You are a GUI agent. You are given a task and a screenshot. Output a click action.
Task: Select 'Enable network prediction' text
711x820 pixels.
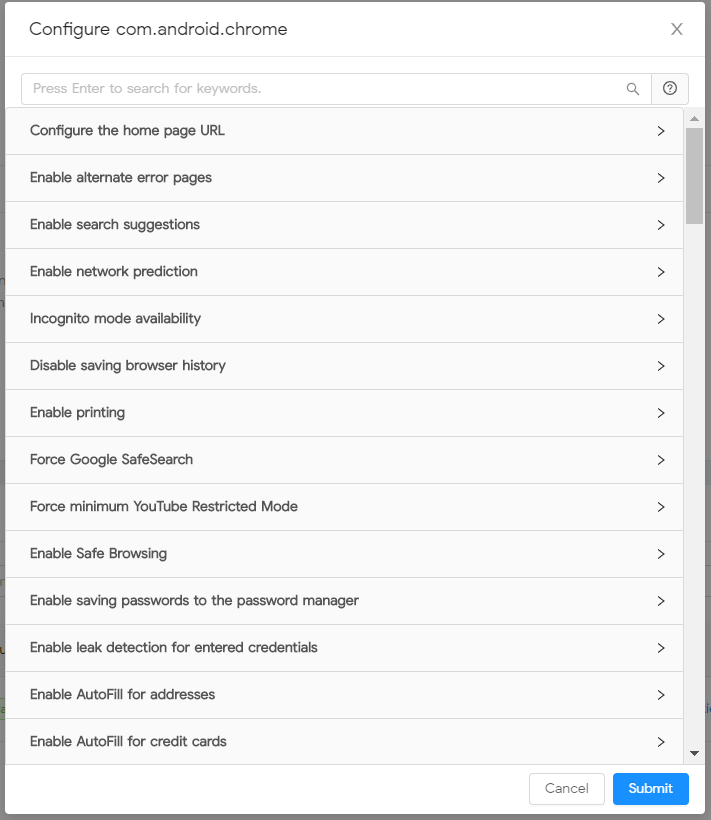coord(113,271)
